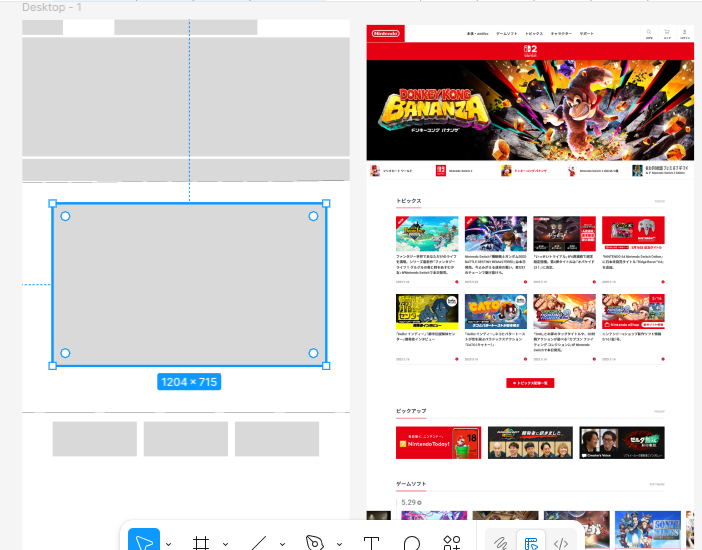
Task: Open the first topic thumbnail with flying island art
Action: 427,234
